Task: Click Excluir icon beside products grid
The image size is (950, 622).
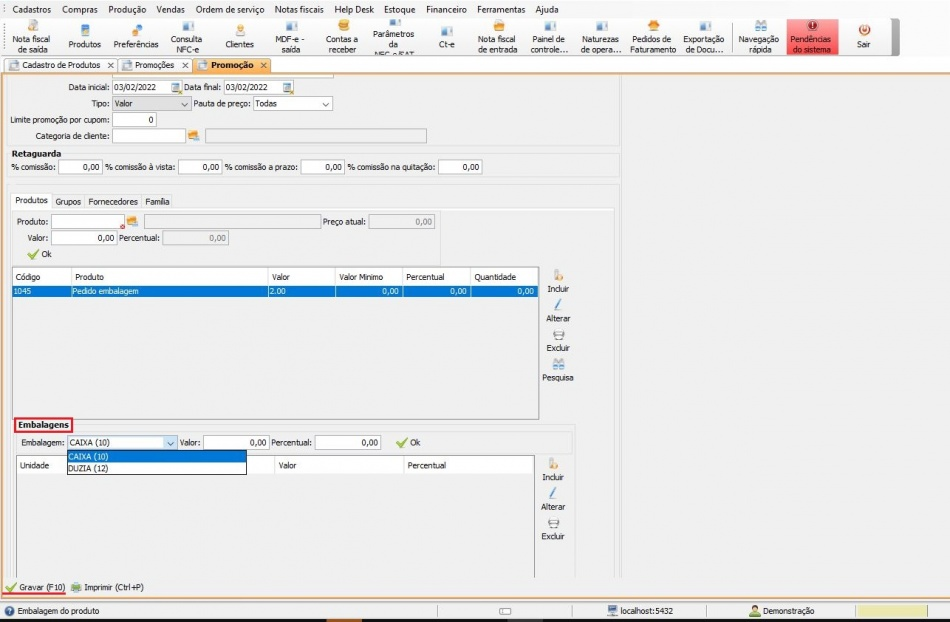Action: point(558,341)
